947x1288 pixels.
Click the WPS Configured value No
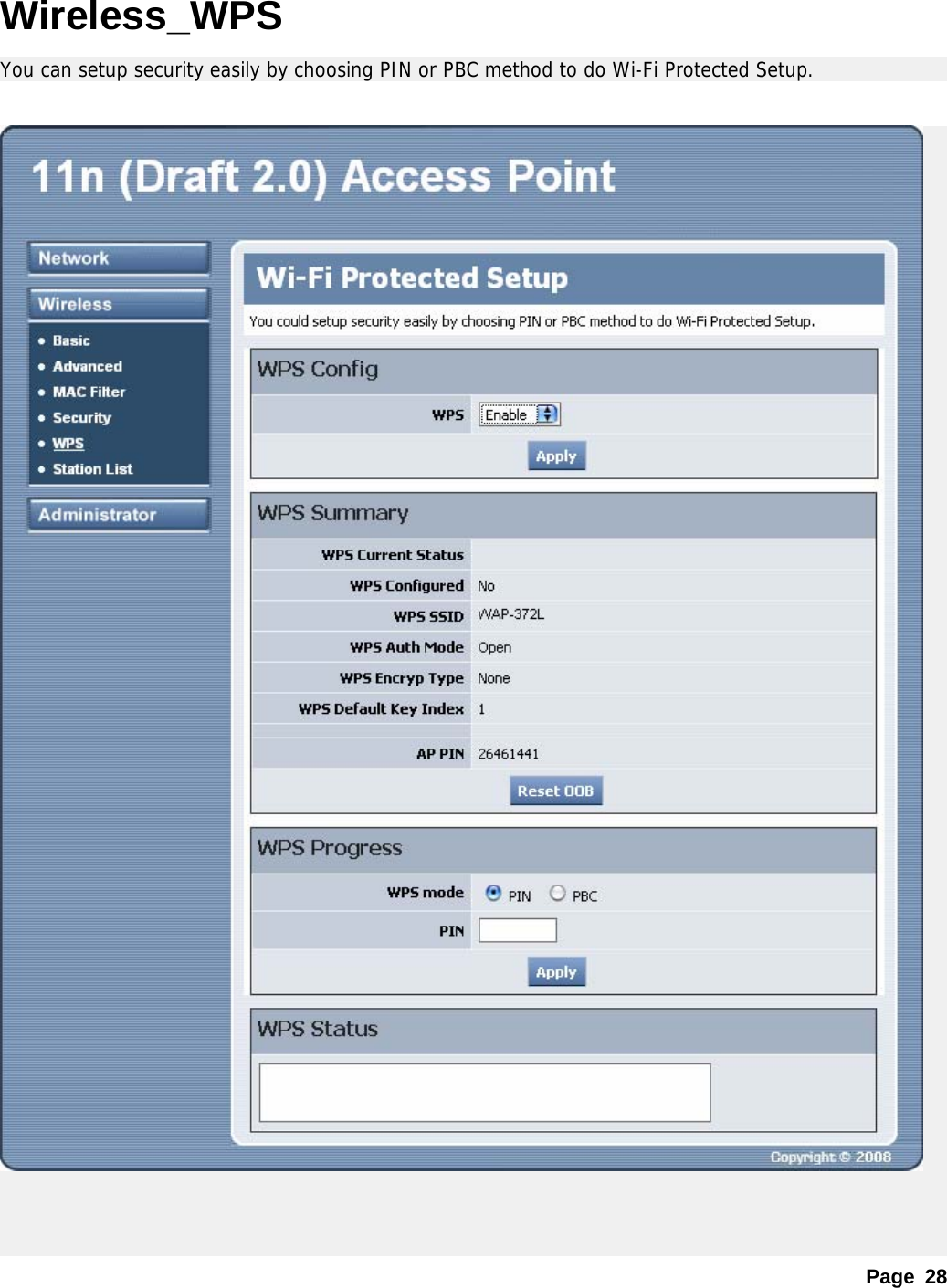486,585
